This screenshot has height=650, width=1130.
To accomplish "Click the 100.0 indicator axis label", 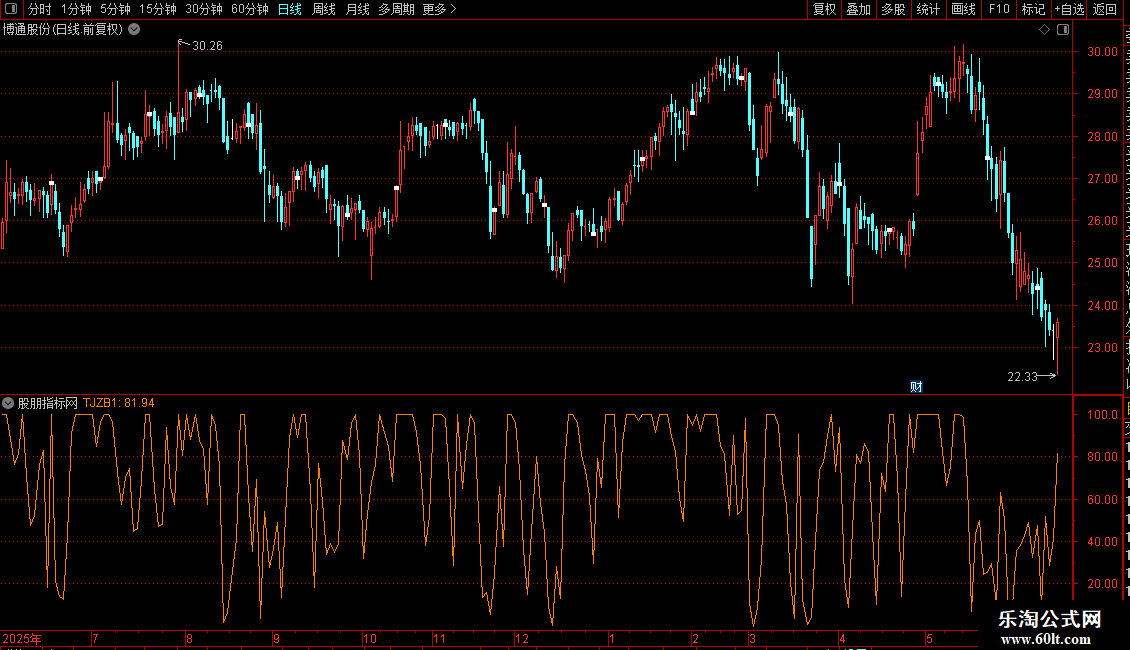I will point(1103,415).
